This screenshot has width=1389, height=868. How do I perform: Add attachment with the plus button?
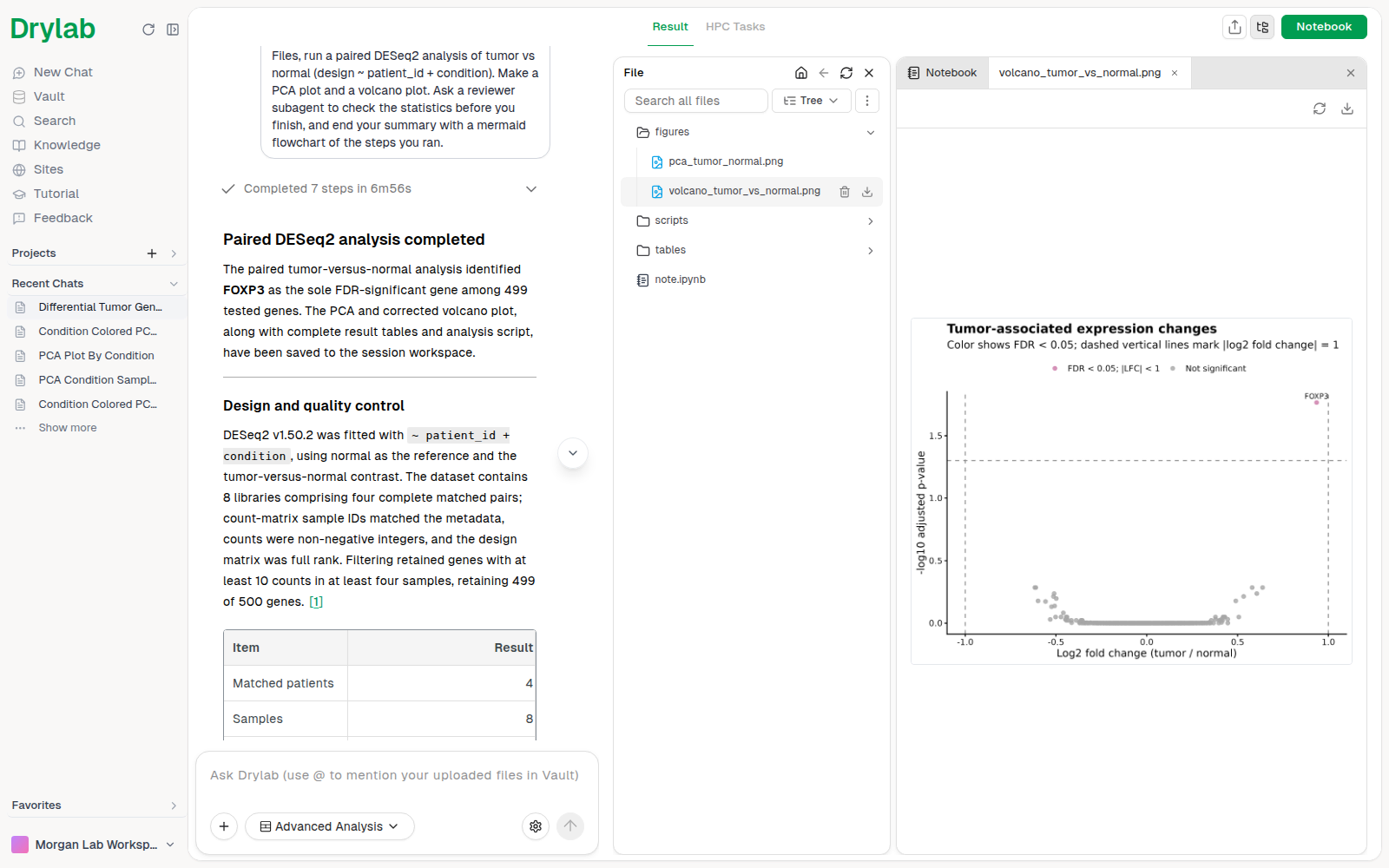[x=224, y=826]
